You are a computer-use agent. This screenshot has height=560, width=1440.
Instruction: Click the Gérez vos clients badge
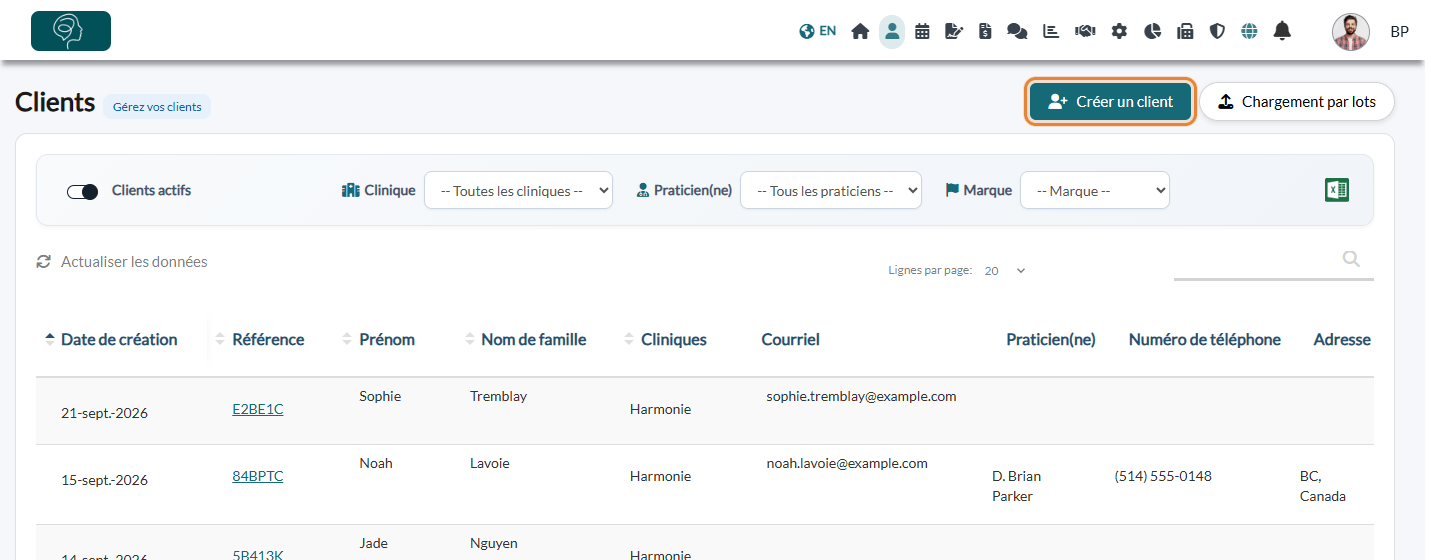click(157, 106)
